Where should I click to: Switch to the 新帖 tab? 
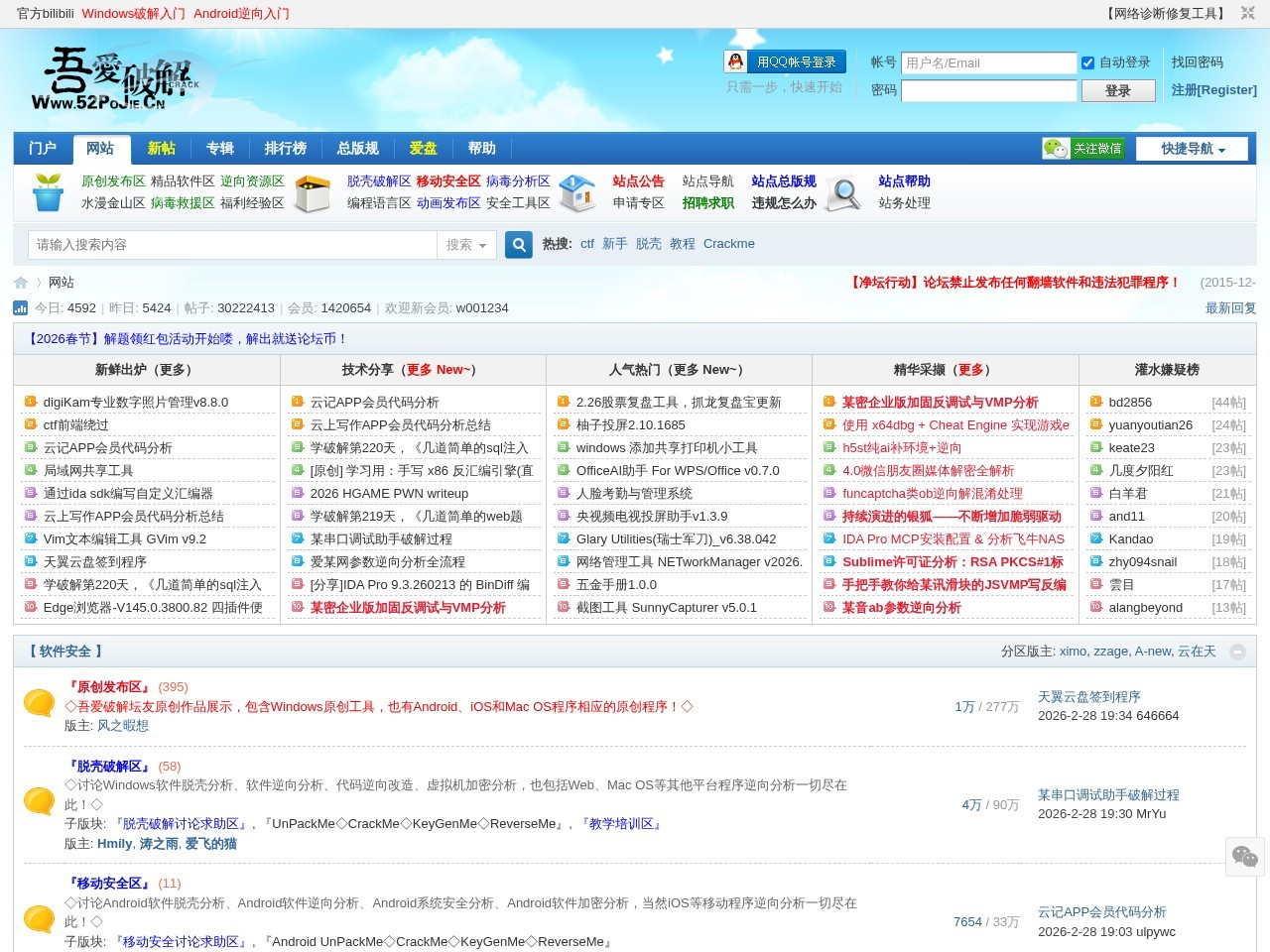coord(162,148)
